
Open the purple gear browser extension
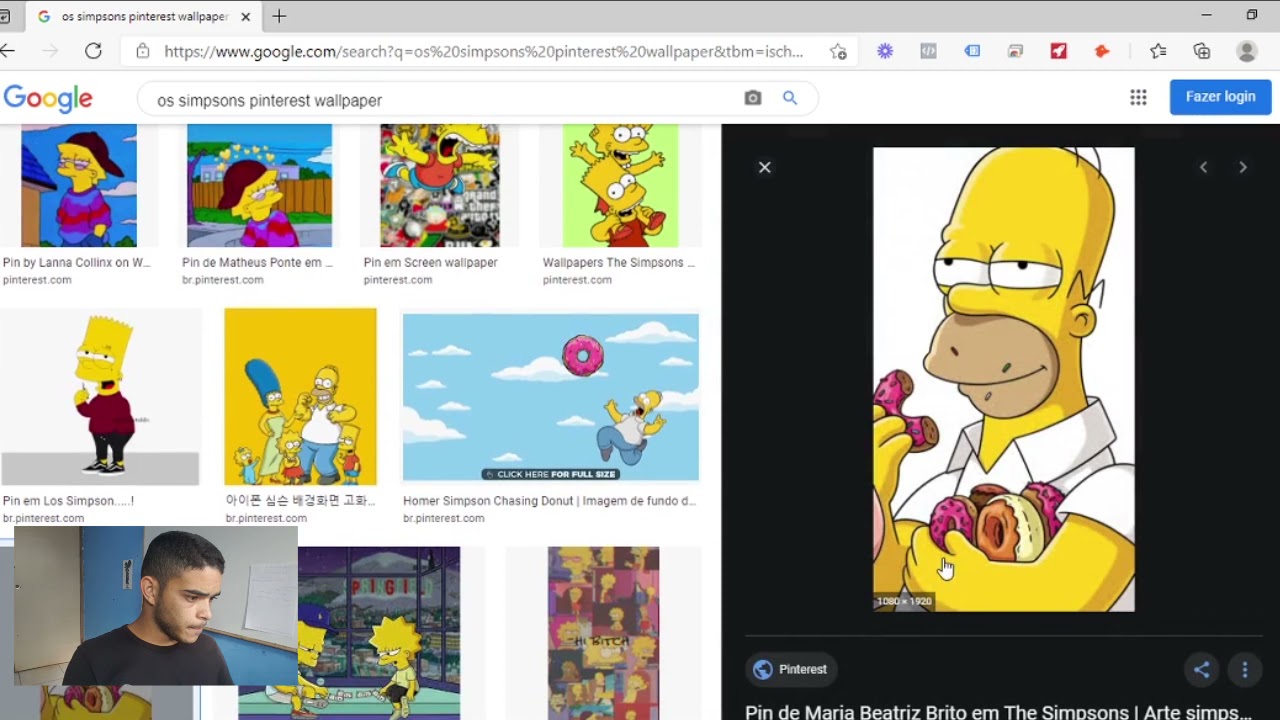[885, 51]
